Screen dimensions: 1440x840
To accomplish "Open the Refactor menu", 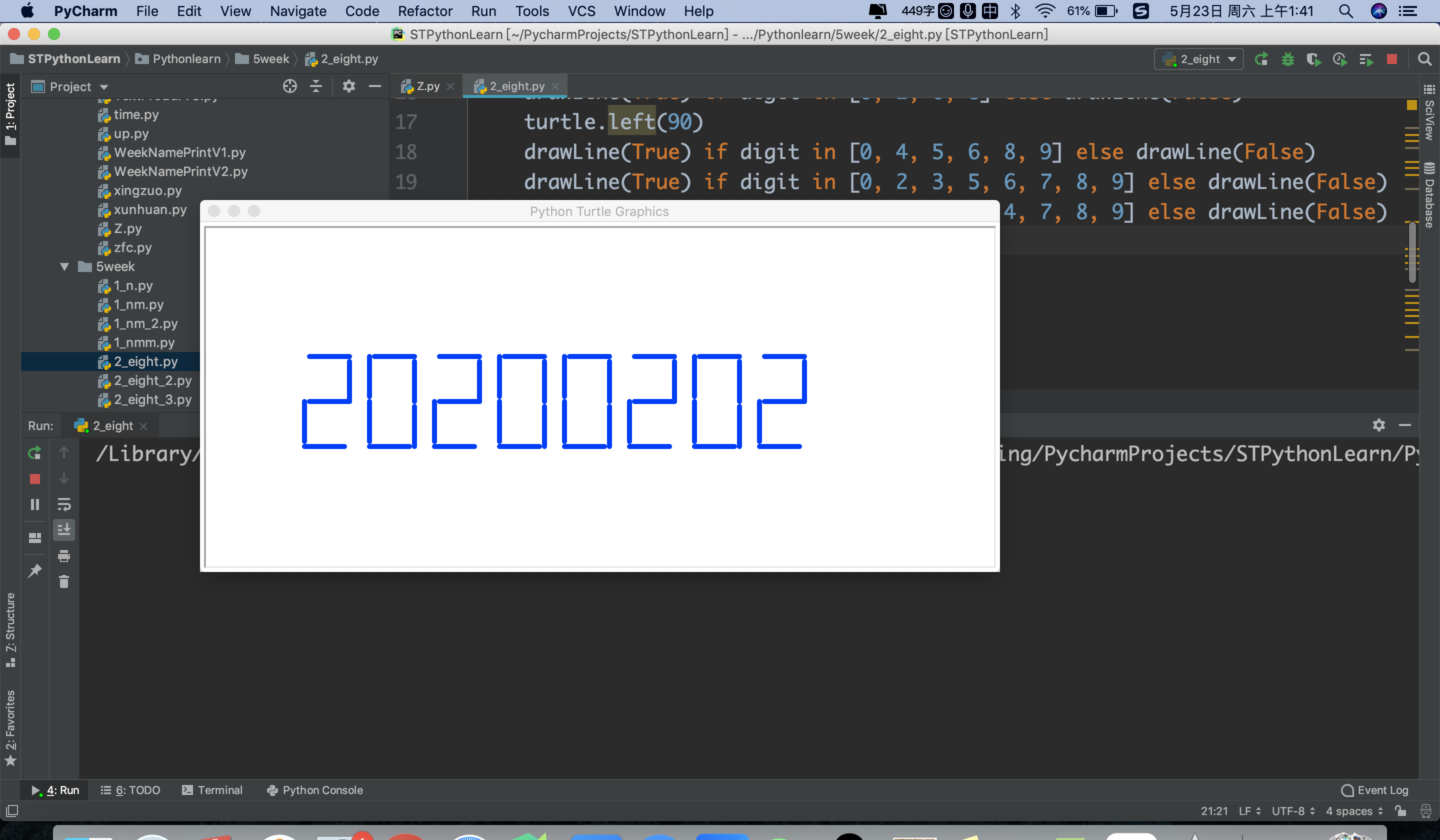I will point(424,11).
